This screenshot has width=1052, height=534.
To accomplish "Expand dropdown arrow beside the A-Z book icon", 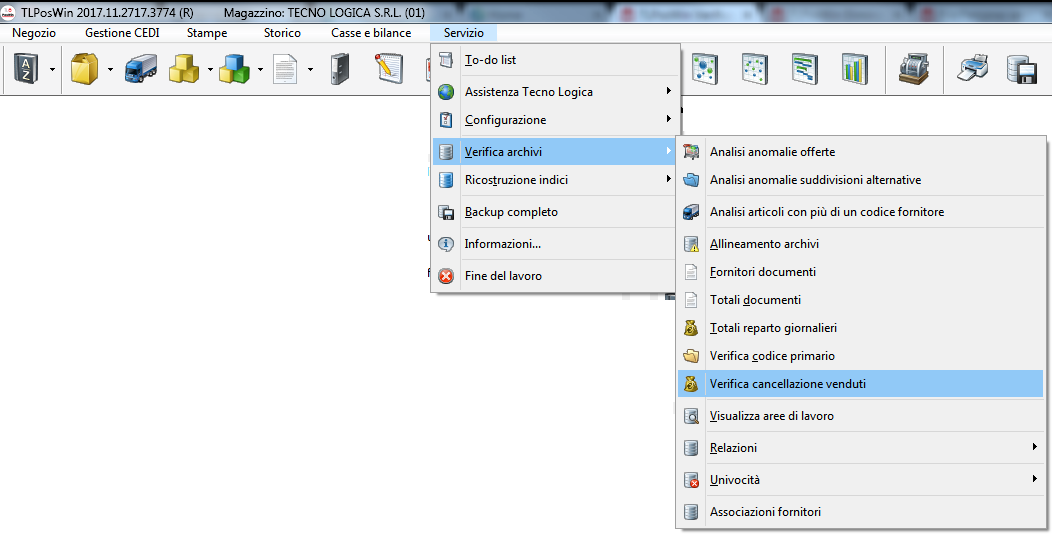I will pos(51,70).
